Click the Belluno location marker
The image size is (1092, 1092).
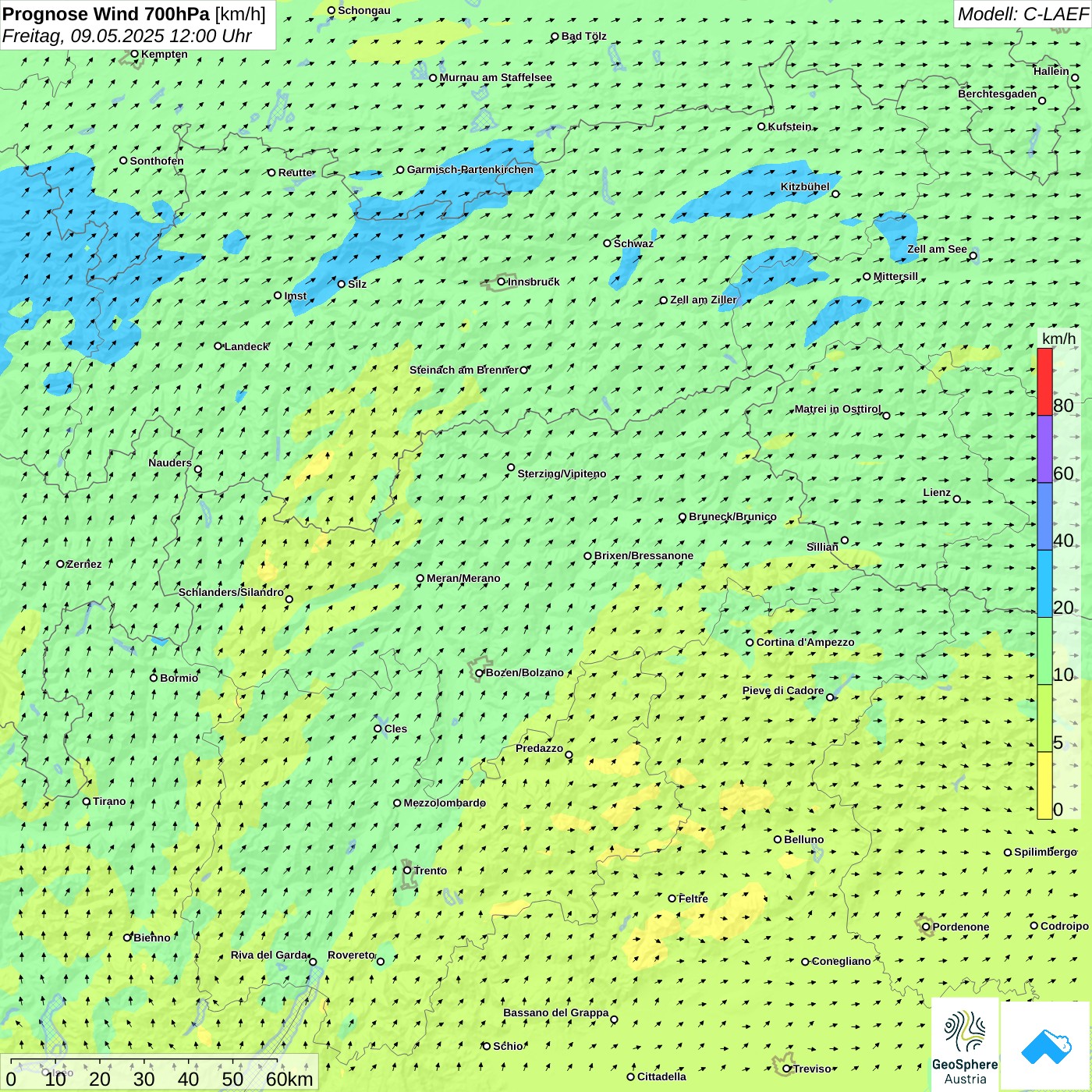(778, 839)
